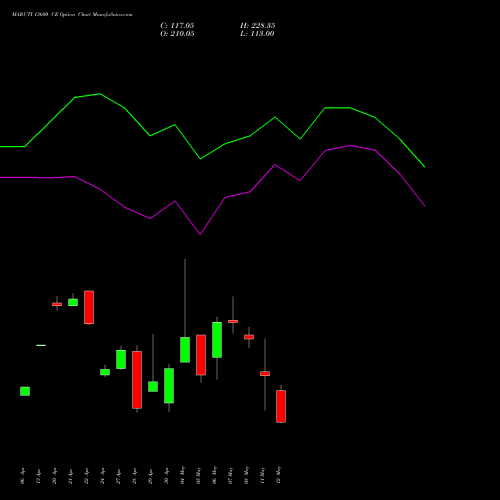The height and width of the screenshot is (500, 500).
Task: Click the 24 Apr date label
Action: point(103,476)
